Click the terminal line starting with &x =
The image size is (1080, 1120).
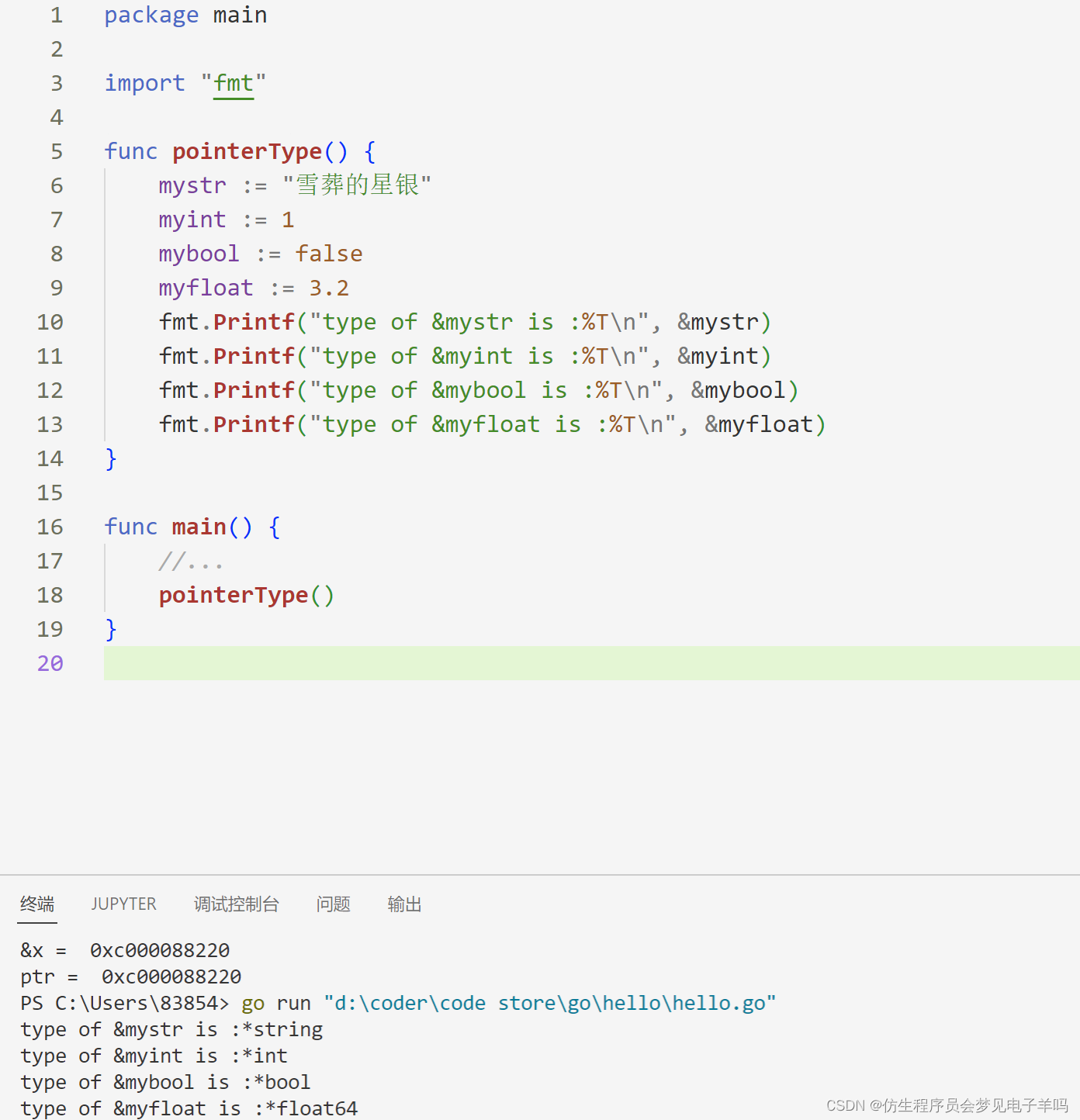coord(125,950)
